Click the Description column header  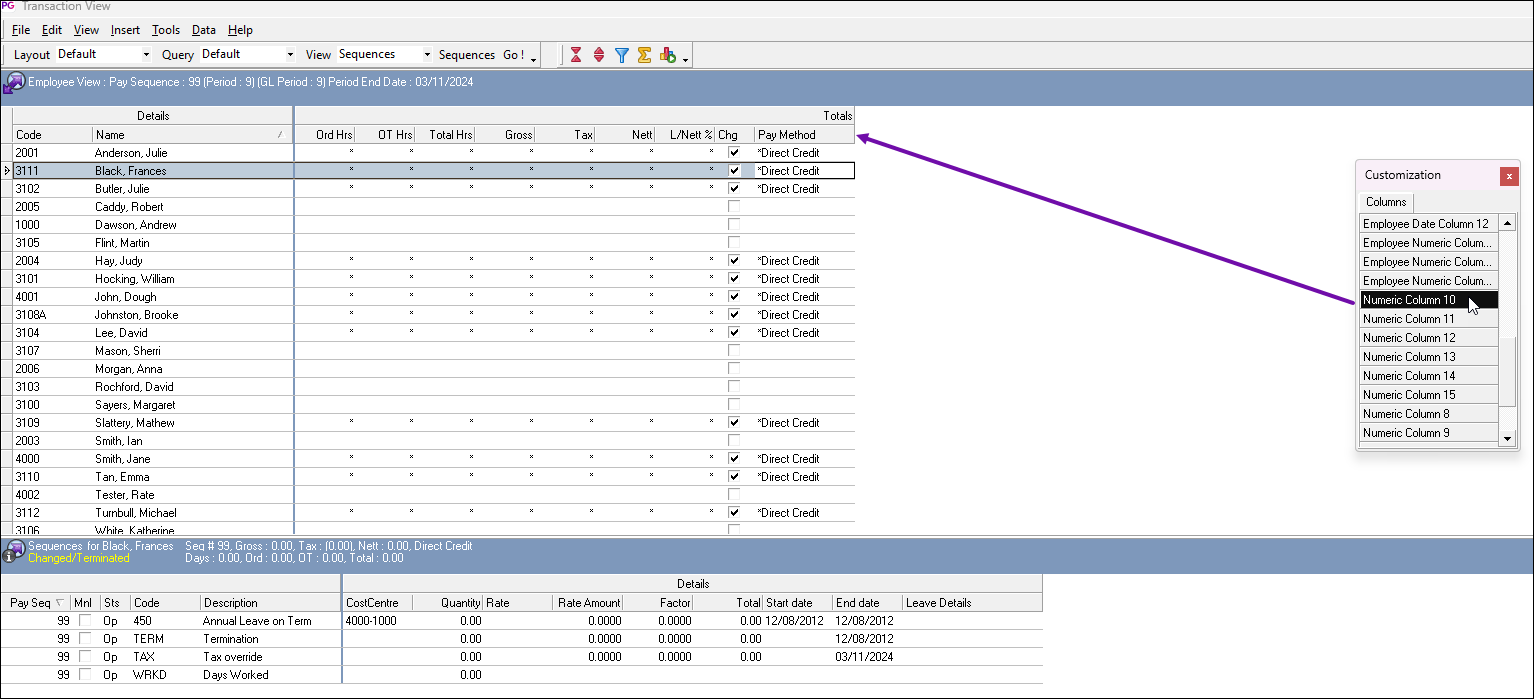[270, 603]
